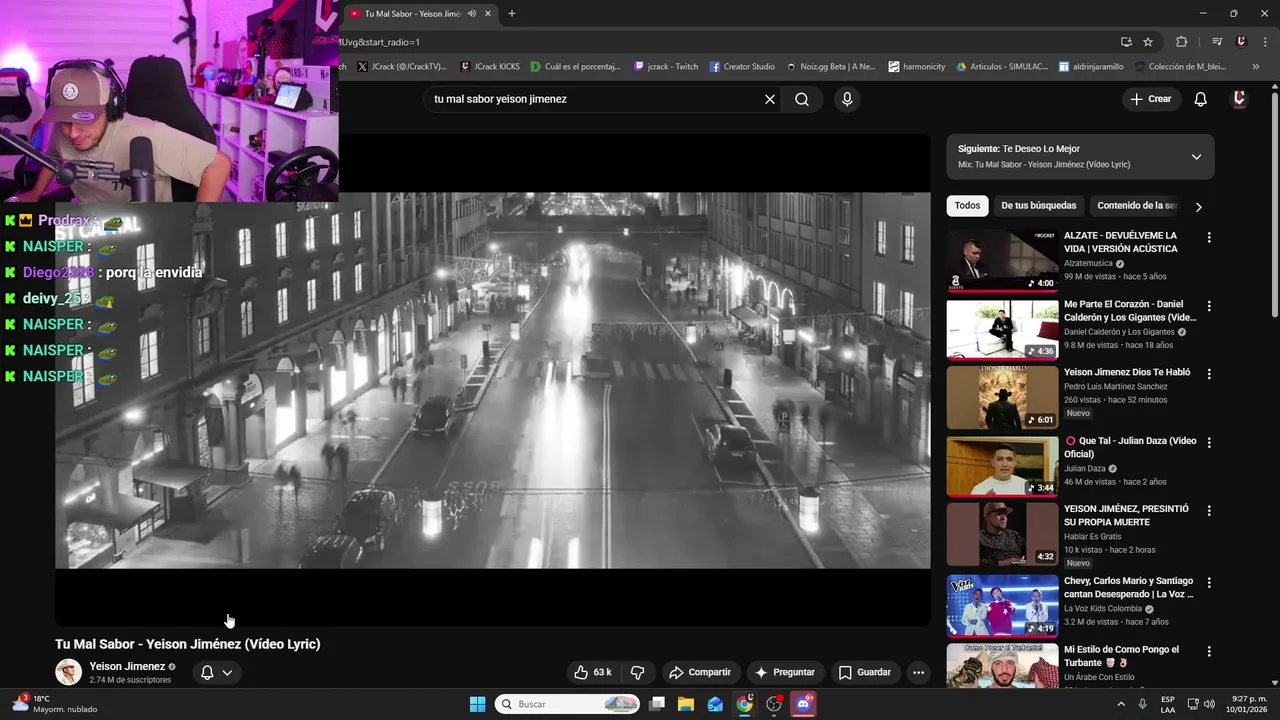
Task: Open options for Yeison Jimenez Dios Te Habló
Action: point(1209,374)
